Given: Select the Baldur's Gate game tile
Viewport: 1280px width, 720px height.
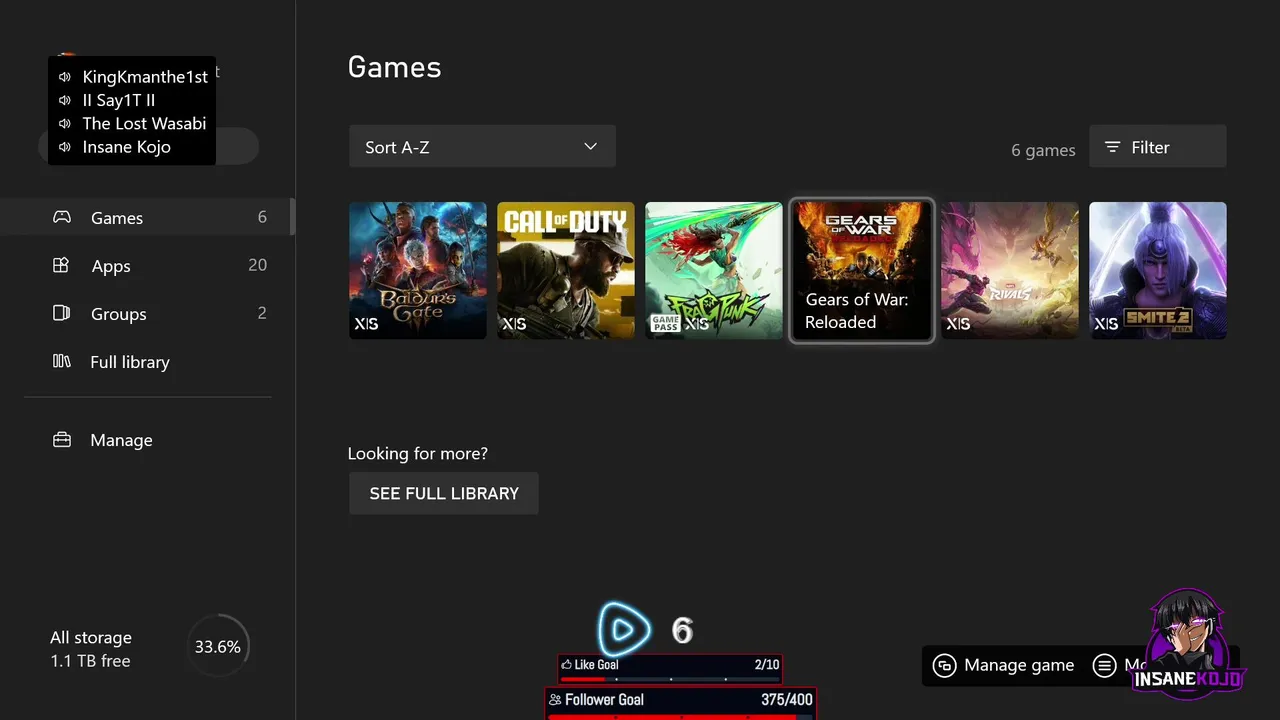Looking at the screenshot, I should click(418, 270).
